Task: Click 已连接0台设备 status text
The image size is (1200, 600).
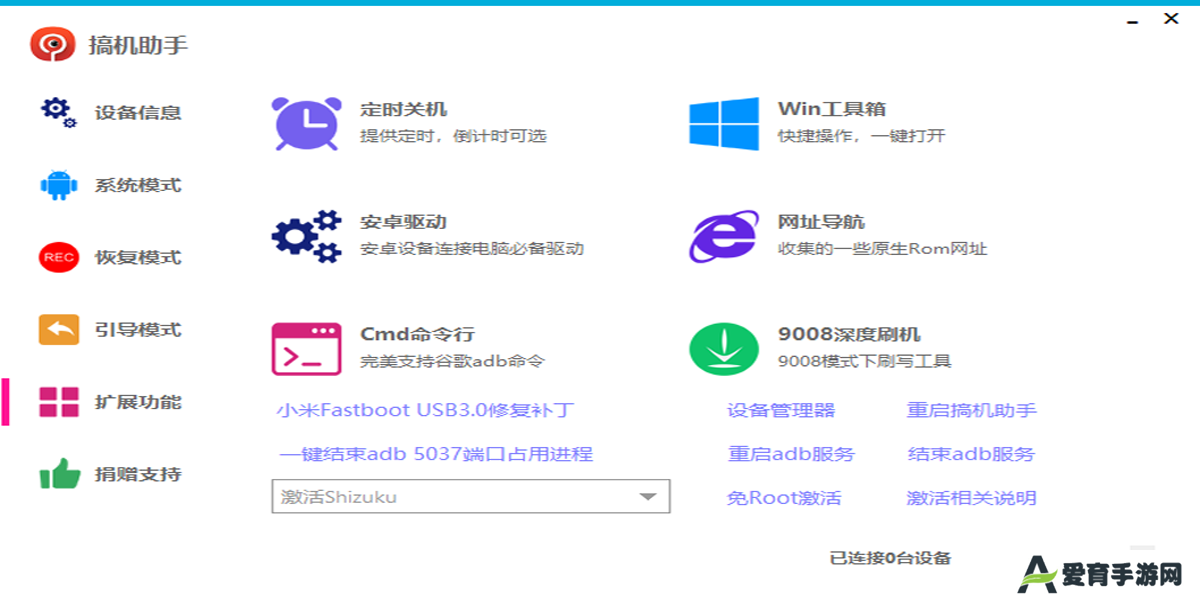Action: click(x=890, y=558)
